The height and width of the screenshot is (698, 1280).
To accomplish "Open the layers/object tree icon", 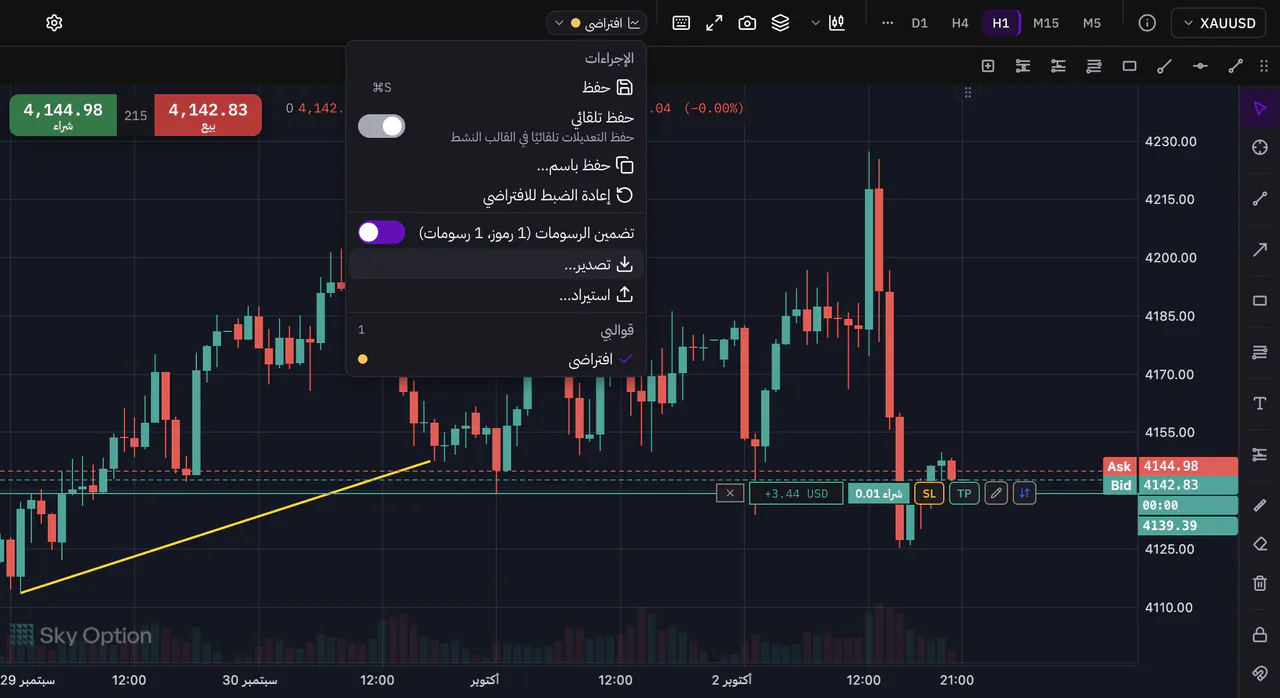I will (780, 23).
